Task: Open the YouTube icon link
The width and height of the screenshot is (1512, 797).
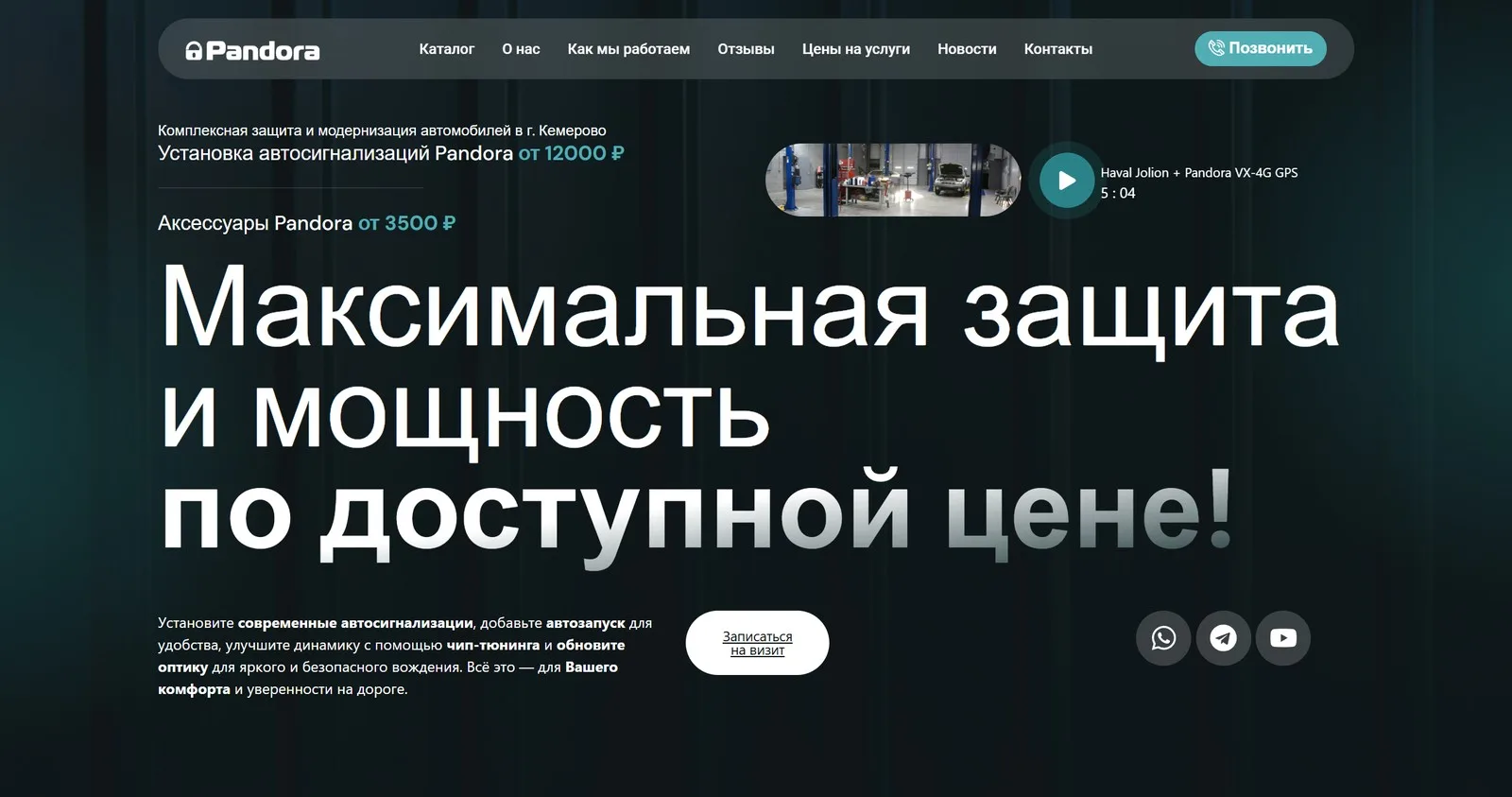Action: click(x=1283, y=638)
